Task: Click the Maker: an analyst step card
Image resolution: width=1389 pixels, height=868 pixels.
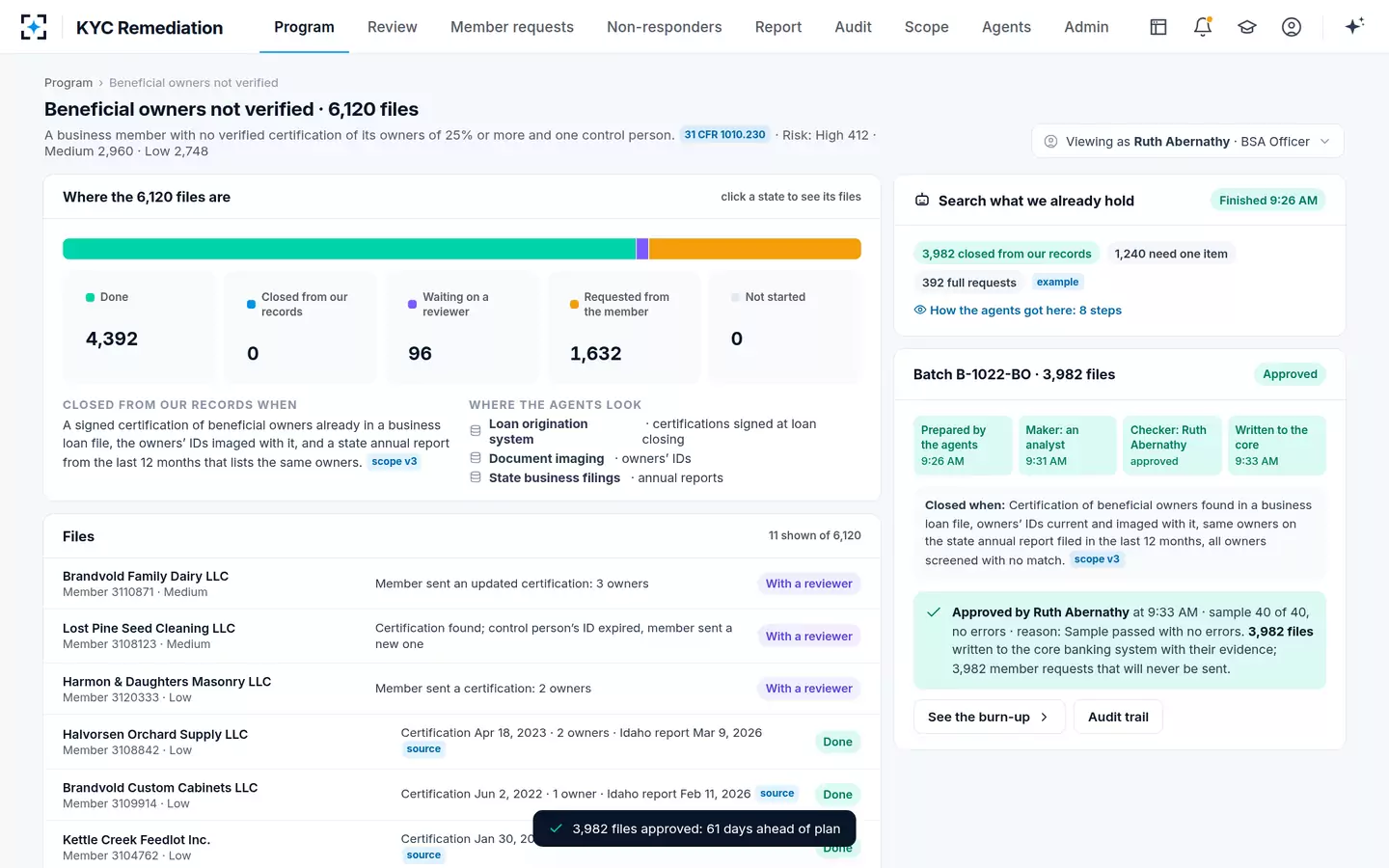Action: point(1068,446)
